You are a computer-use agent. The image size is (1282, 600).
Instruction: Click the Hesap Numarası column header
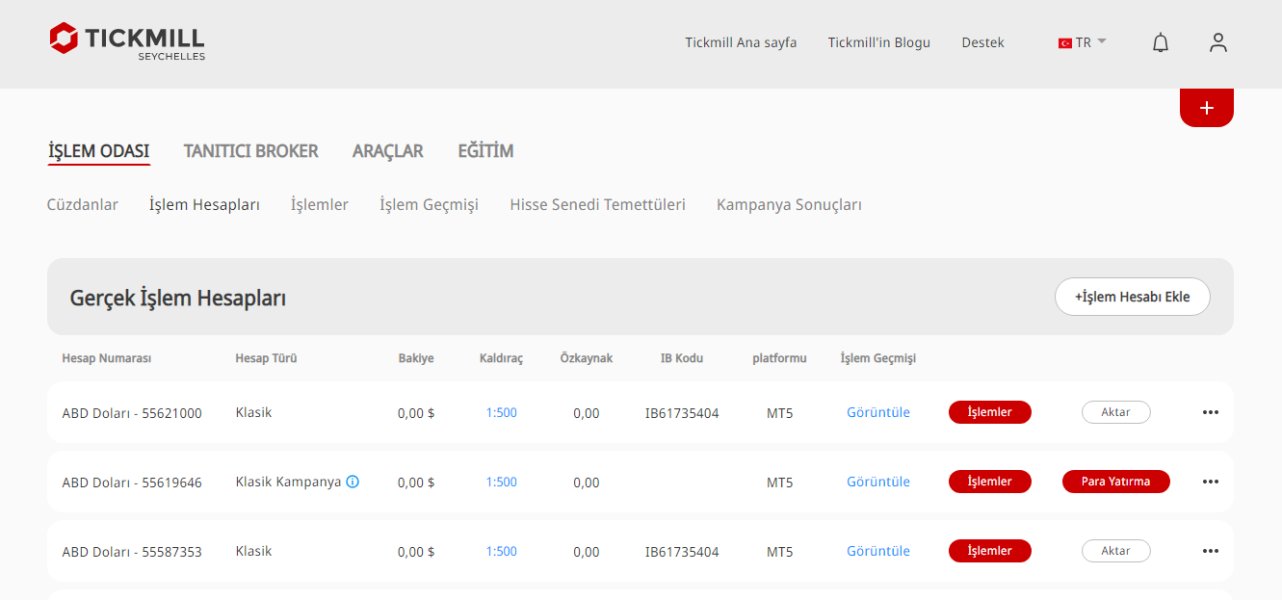tap(106, 358)
